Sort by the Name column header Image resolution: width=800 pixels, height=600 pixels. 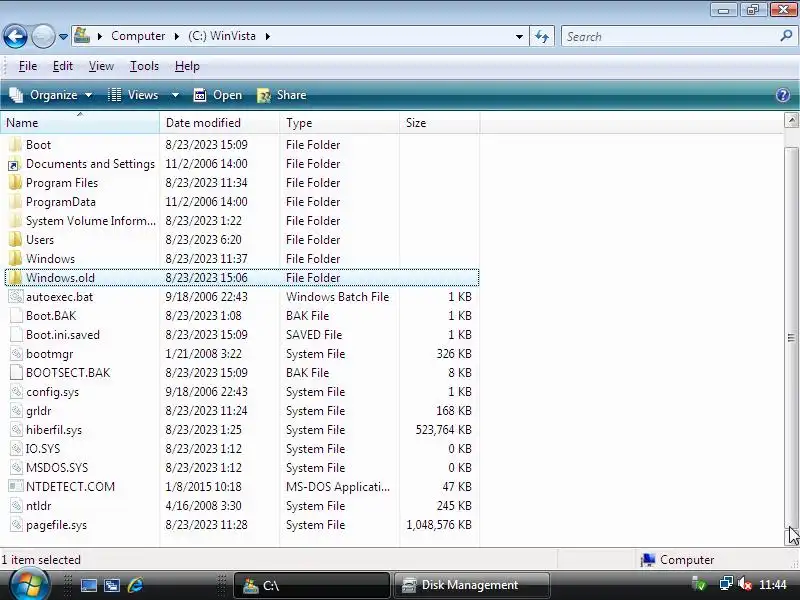[80, 123]
